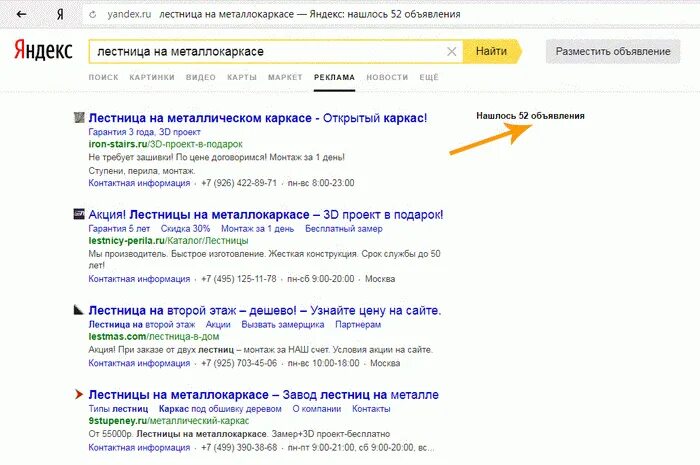Open the Партнерам sitelink
Image resolution: width=700 pixels, height=465 pixels.
pos(358,325)
